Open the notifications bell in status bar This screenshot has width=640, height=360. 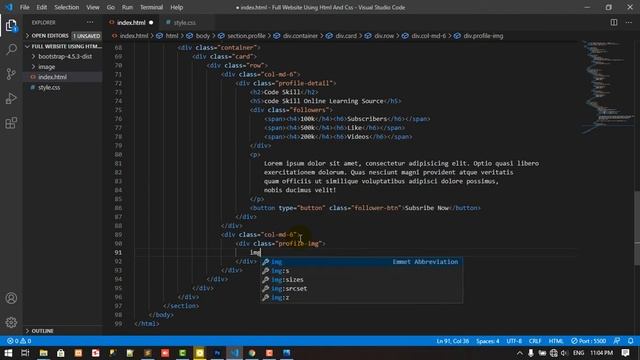[631, 341]
